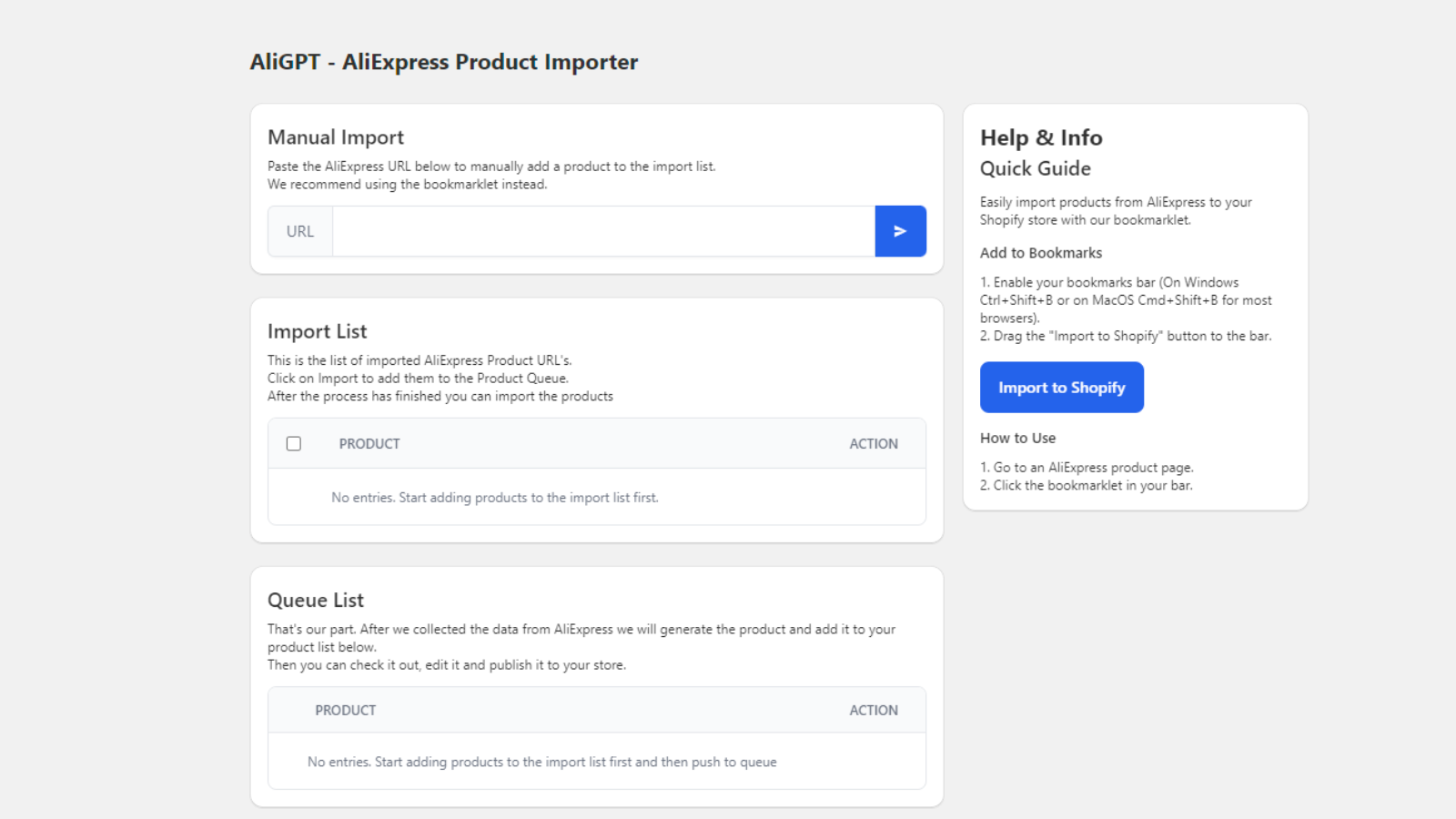This screenshot has height=819, width=1456.
Task: Click the Import to Shopify button
Action: (1061, 388)
